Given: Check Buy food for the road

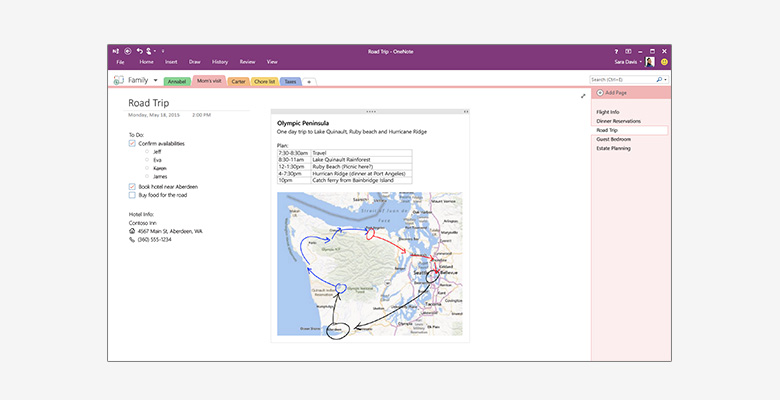Looking at the screenshot, I should 132,195.
